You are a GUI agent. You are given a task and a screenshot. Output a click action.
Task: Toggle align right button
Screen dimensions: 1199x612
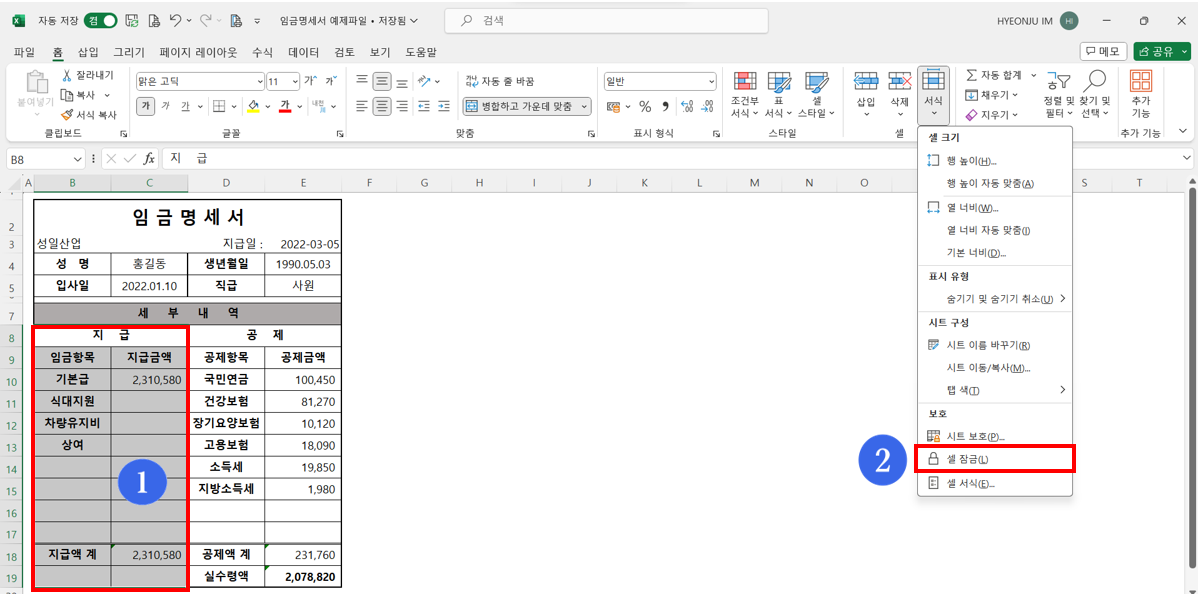402,106
